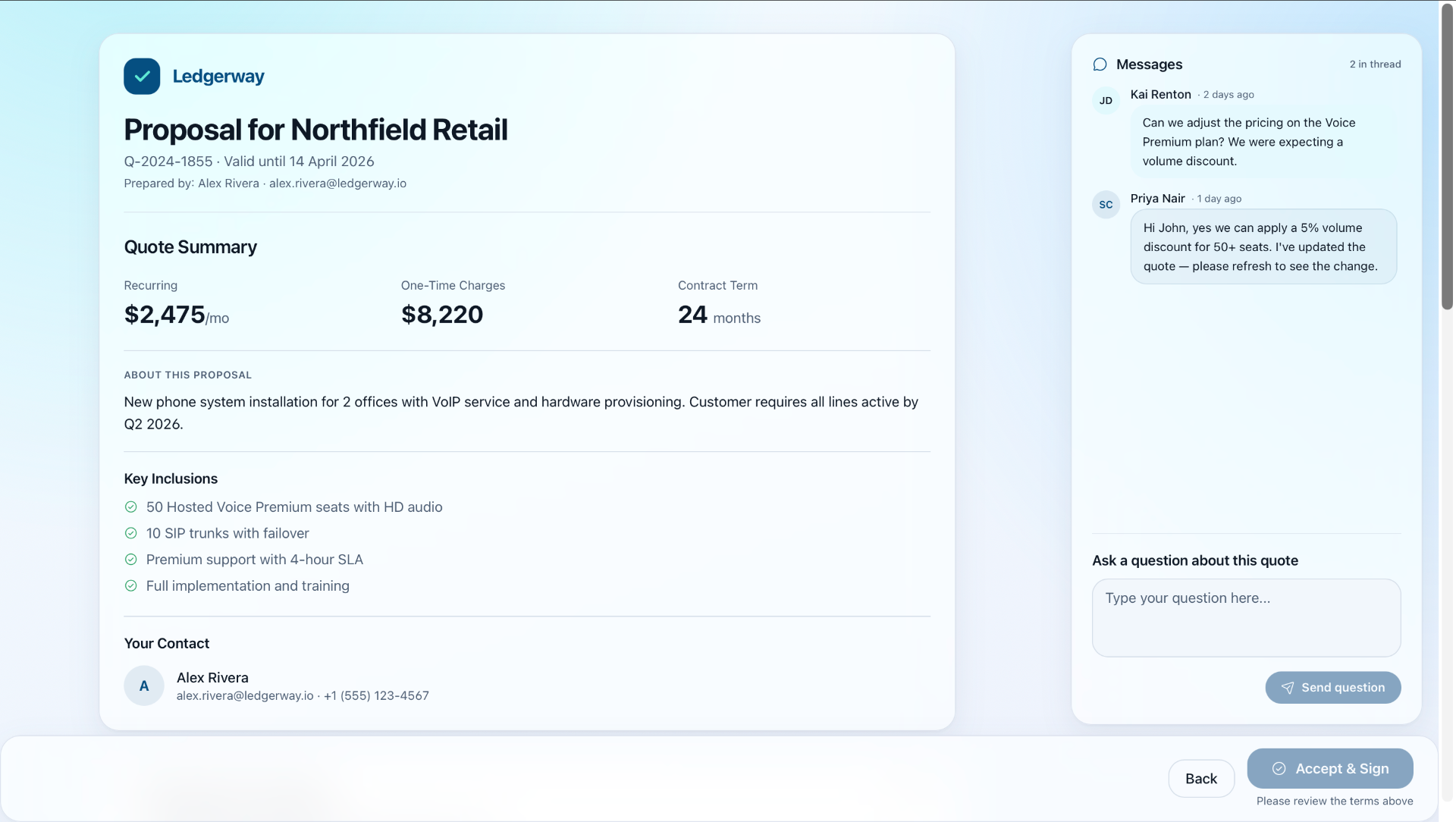Screen dimensions: 1456x822
Task: Focus the 'Type your question here' field
Action: pos(1246,617)
